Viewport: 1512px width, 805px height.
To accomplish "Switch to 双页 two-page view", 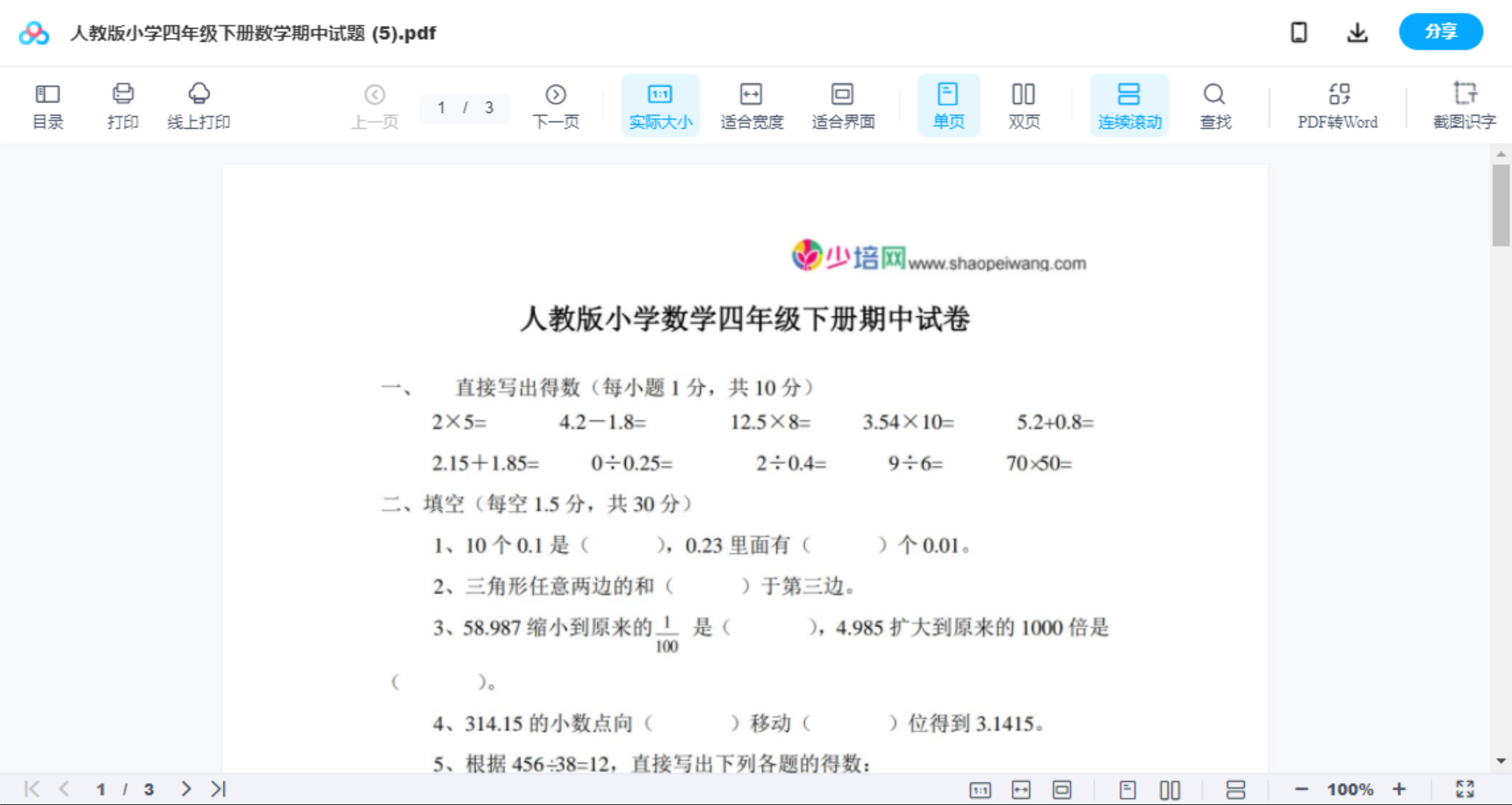I will [1023, 104].
